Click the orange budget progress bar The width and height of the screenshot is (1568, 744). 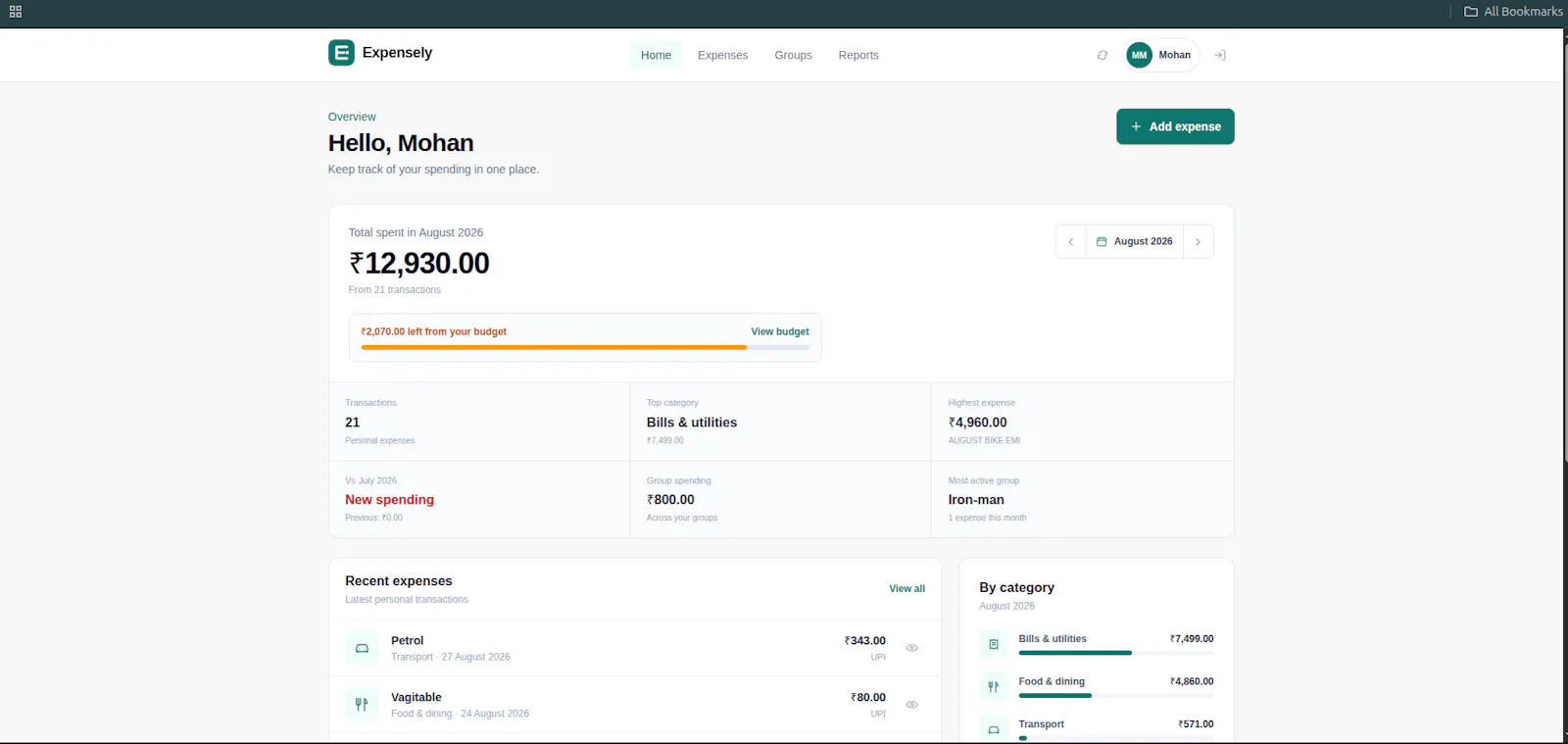pos(585,347)
